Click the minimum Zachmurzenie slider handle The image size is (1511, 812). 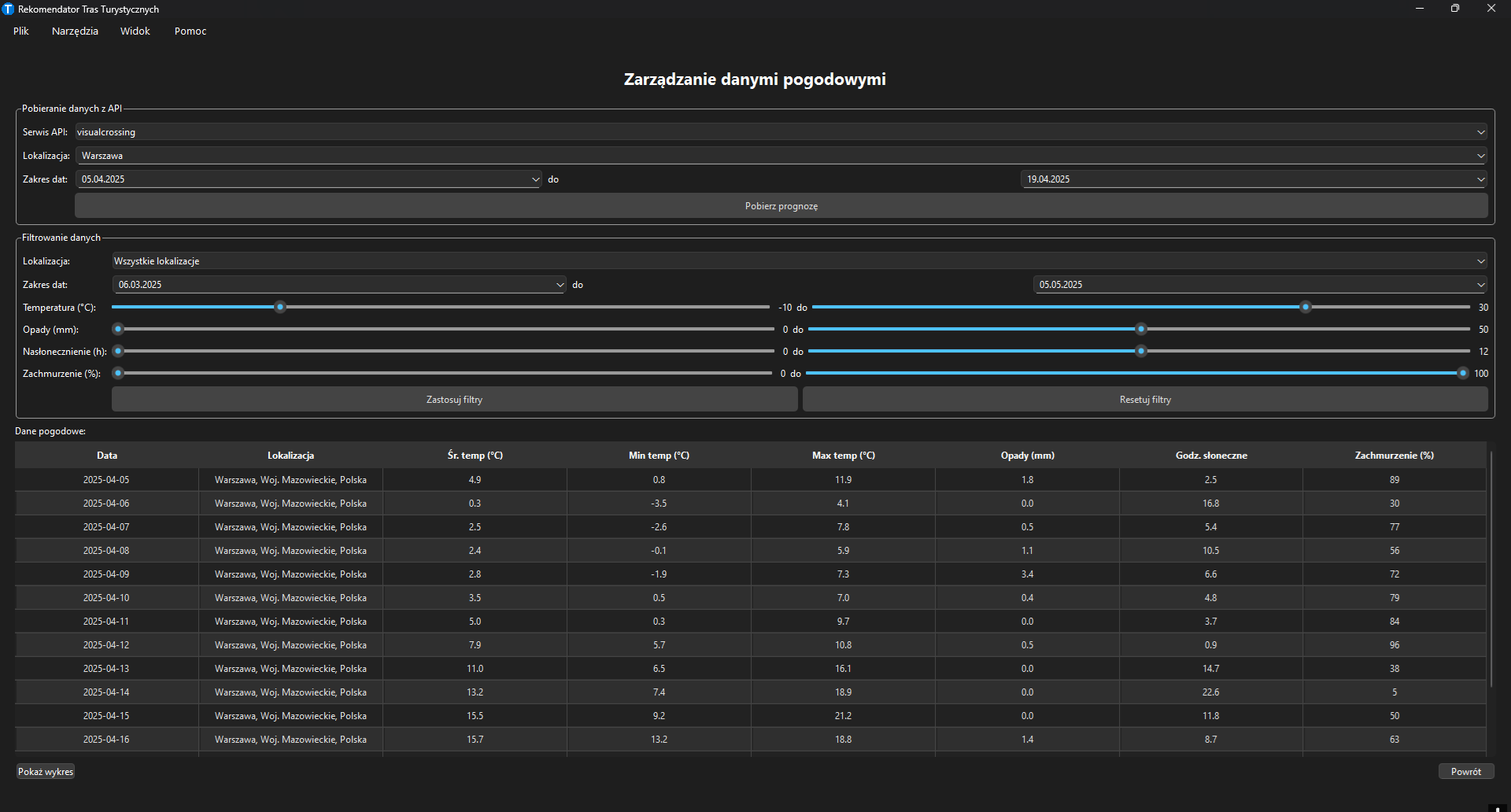(x=118, y=373)
